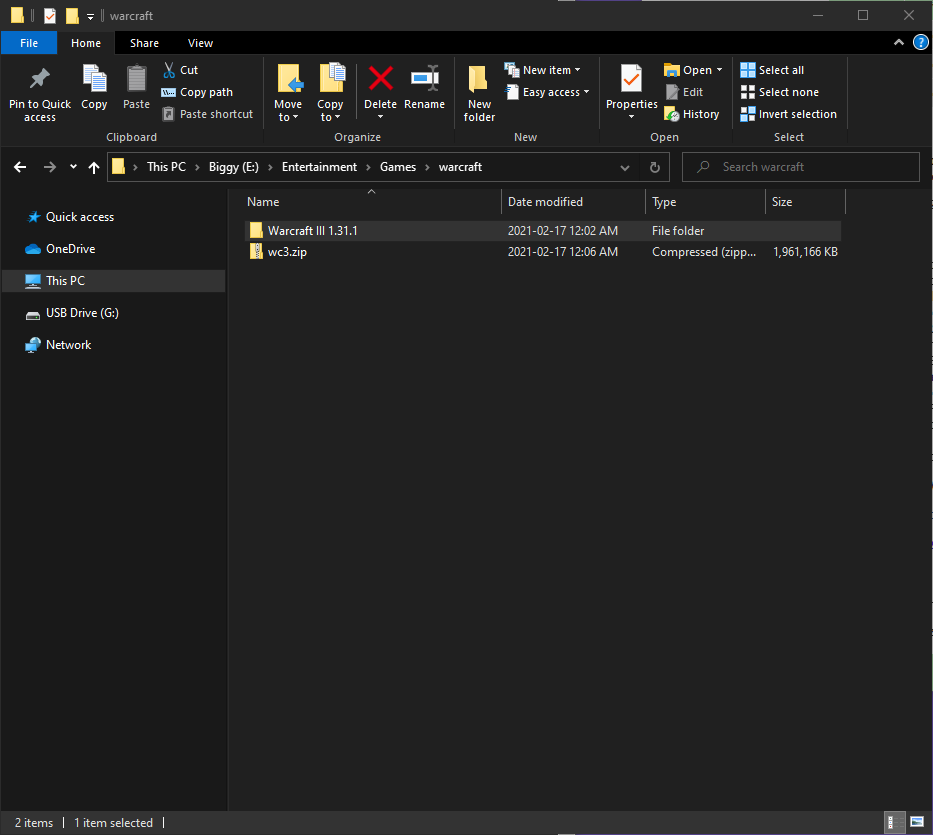Sort by Type column header
933x835 pixels.
(x=706, y=202)
